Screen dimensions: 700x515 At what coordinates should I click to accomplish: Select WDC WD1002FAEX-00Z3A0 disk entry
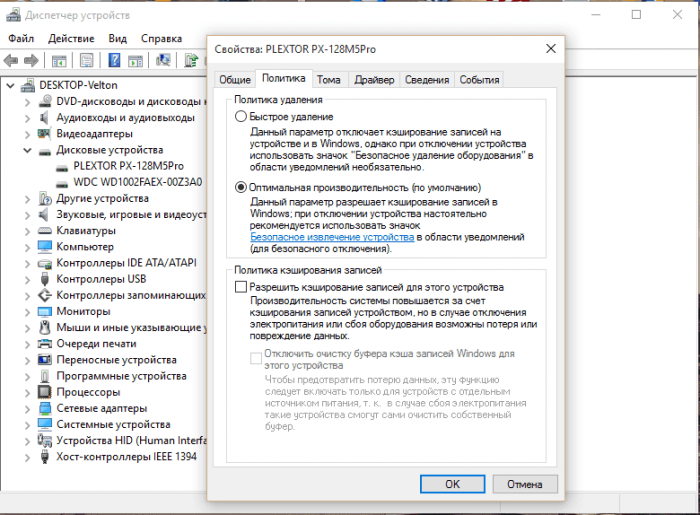[137, 182]
